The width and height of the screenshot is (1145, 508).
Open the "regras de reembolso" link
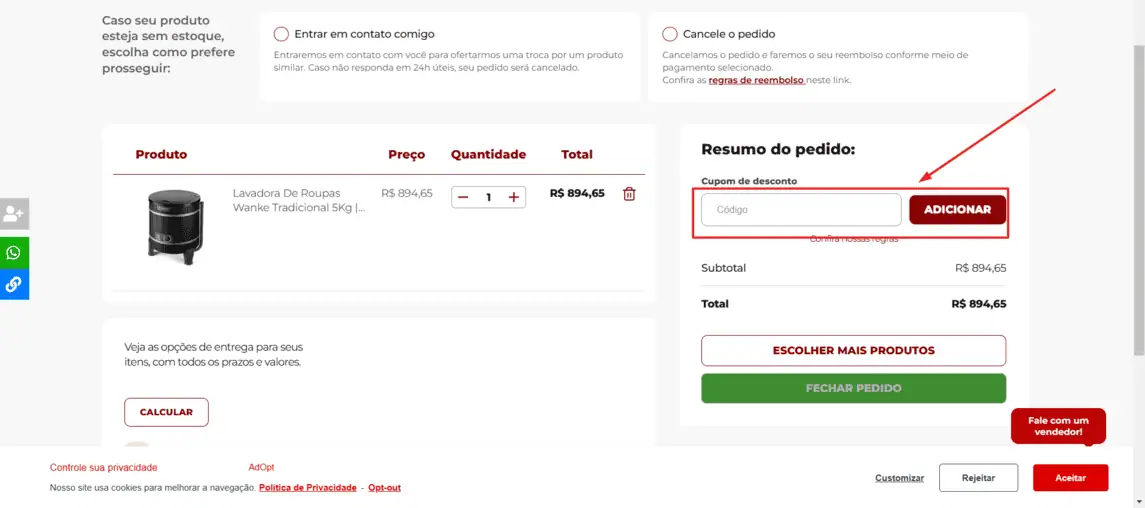click(x=756, y=80)
